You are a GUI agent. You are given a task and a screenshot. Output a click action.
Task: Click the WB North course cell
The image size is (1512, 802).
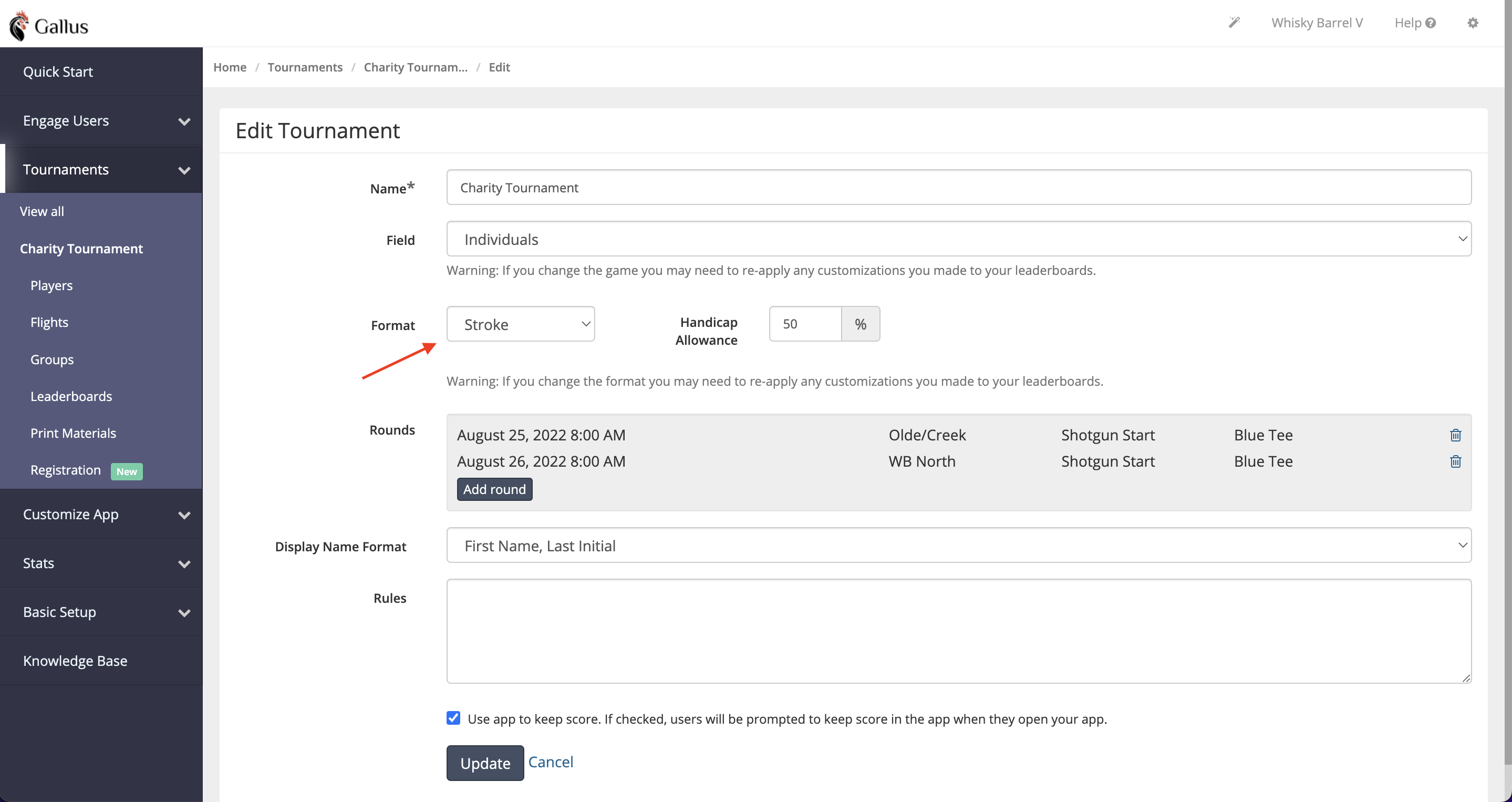921,461
